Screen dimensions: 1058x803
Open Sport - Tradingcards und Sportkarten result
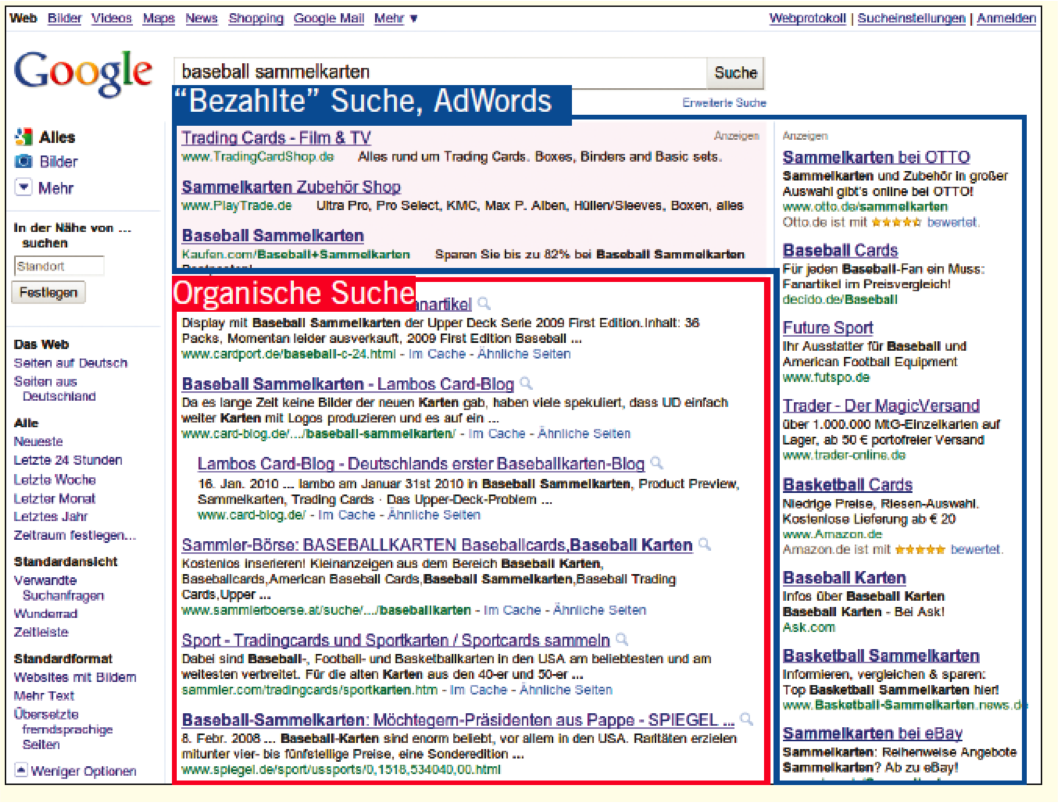(x=395, y=640)
